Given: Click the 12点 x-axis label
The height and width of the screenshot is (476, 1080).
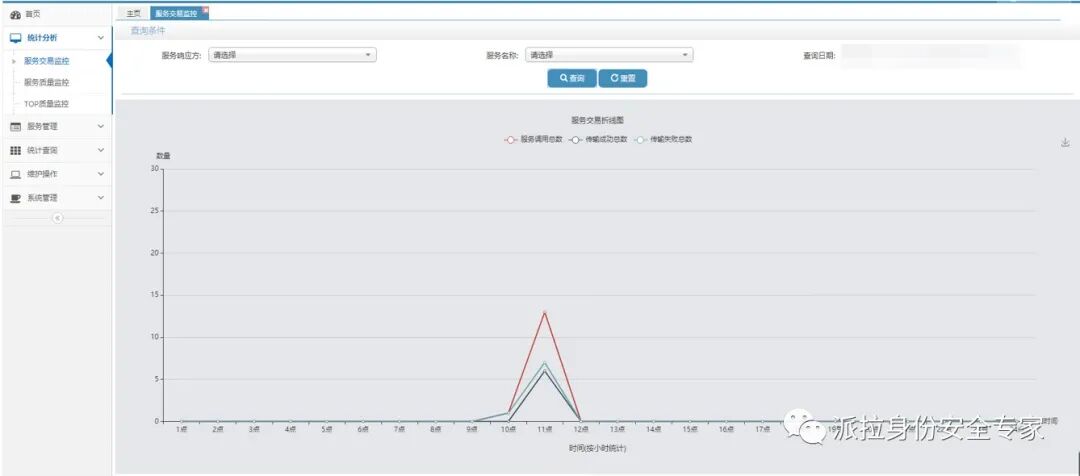Looking at the screenshot, I should pos(581,430).
